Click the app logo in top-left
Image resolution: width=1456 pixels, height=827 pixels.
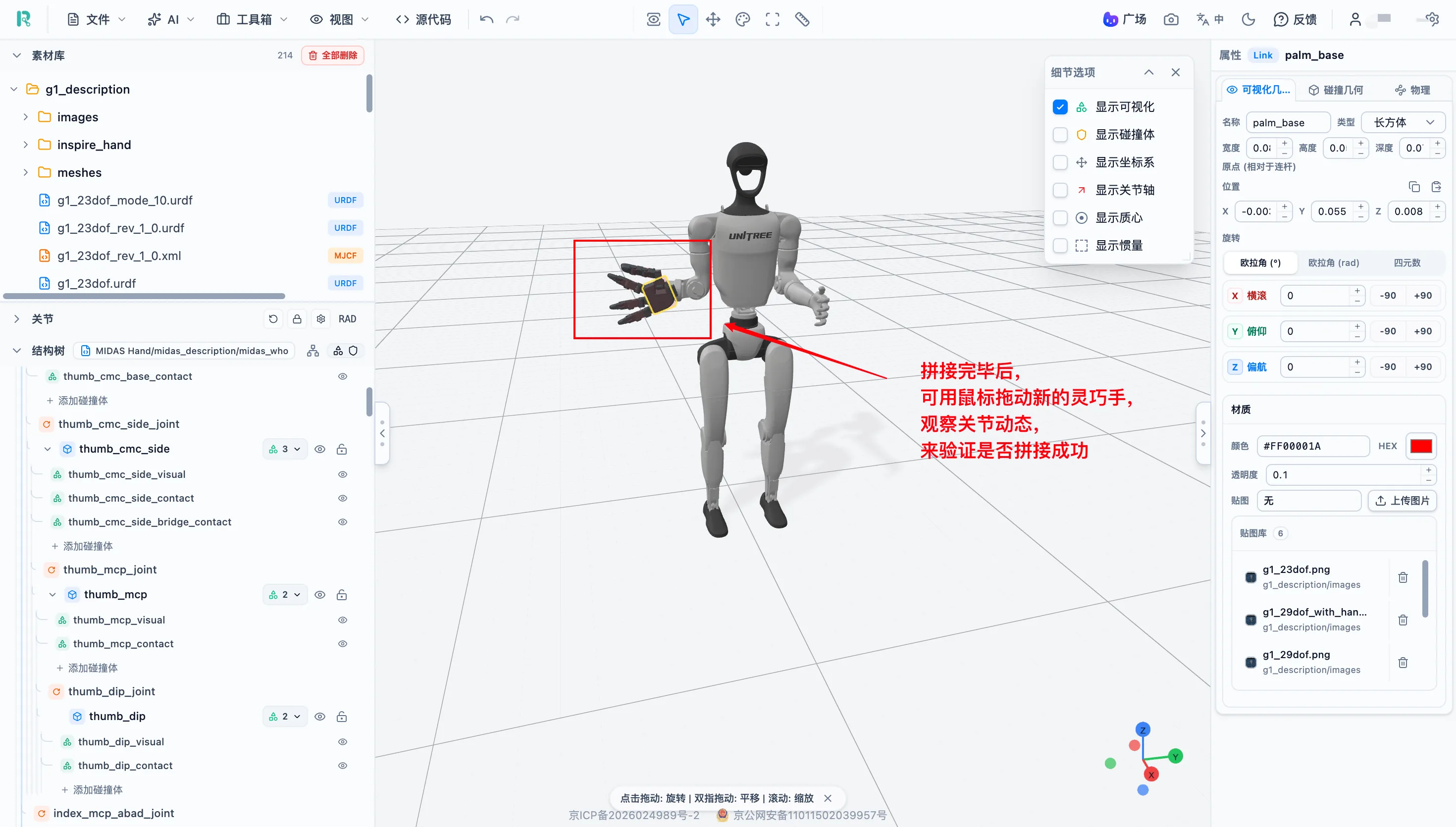tap(23, 19)
